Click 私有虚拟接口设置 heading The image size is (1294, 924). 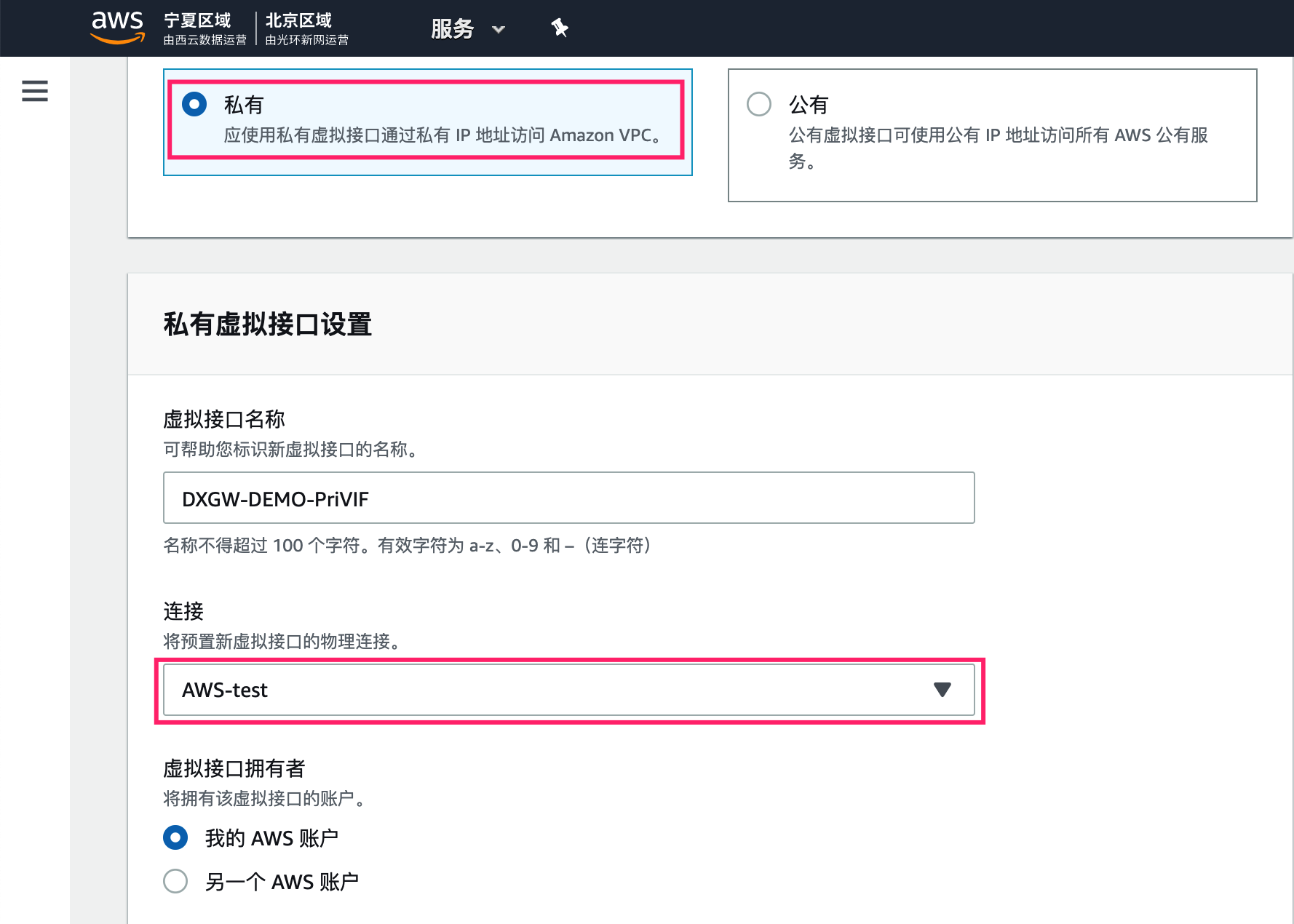point(268,324)
